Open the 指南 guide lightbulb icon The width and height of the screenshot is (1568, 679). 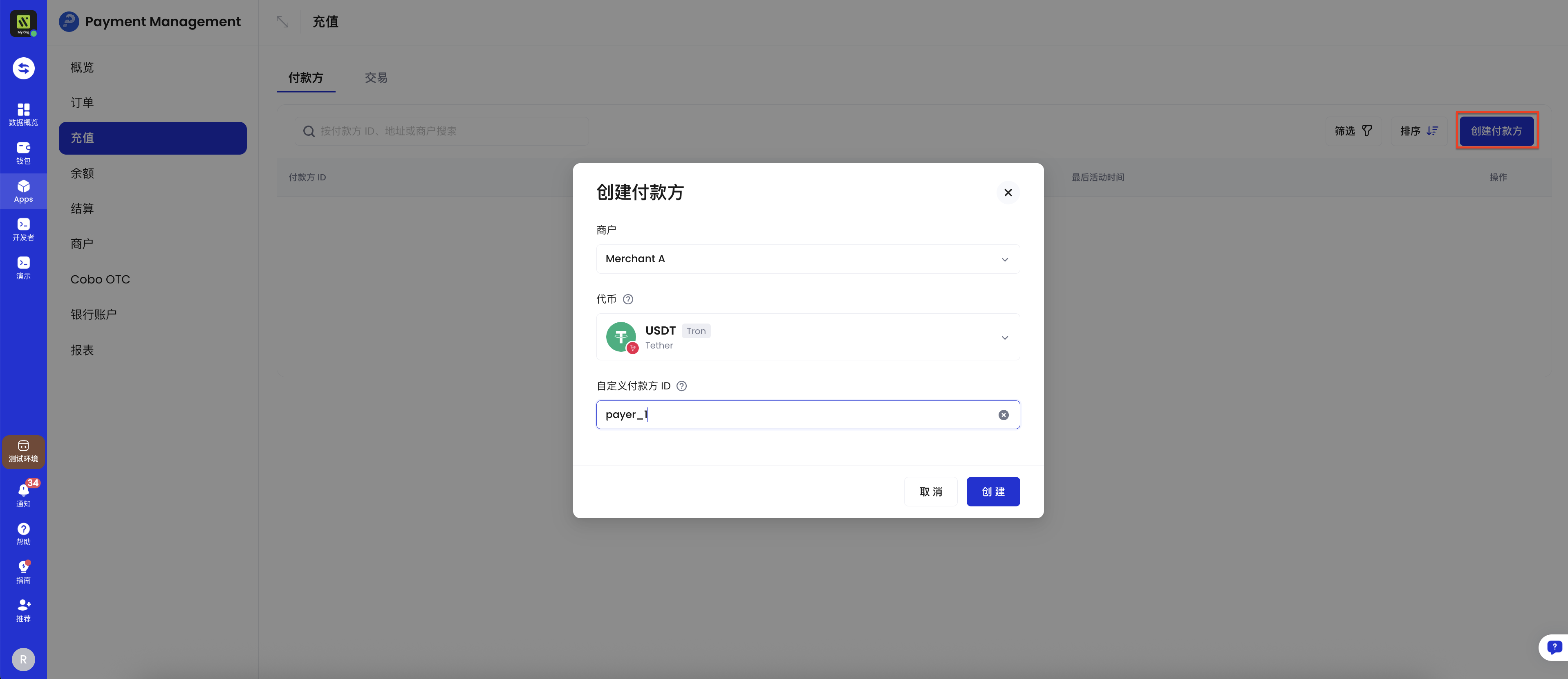(x=23, y=571)
